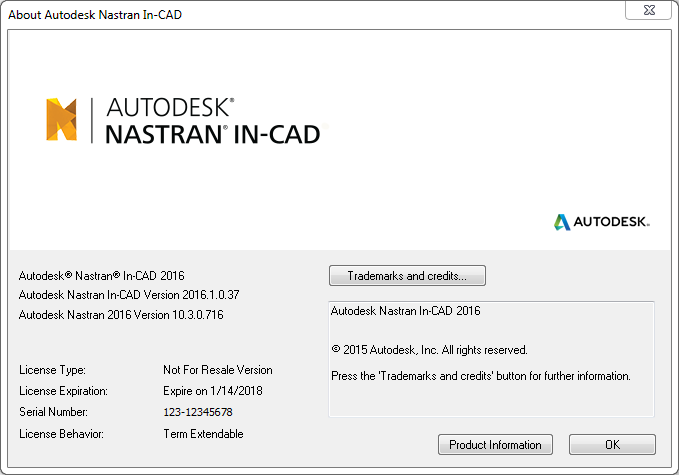Viewport: 679px width, 475px height.
Task: Confirm the About dialog with OK
Action: 612,445
